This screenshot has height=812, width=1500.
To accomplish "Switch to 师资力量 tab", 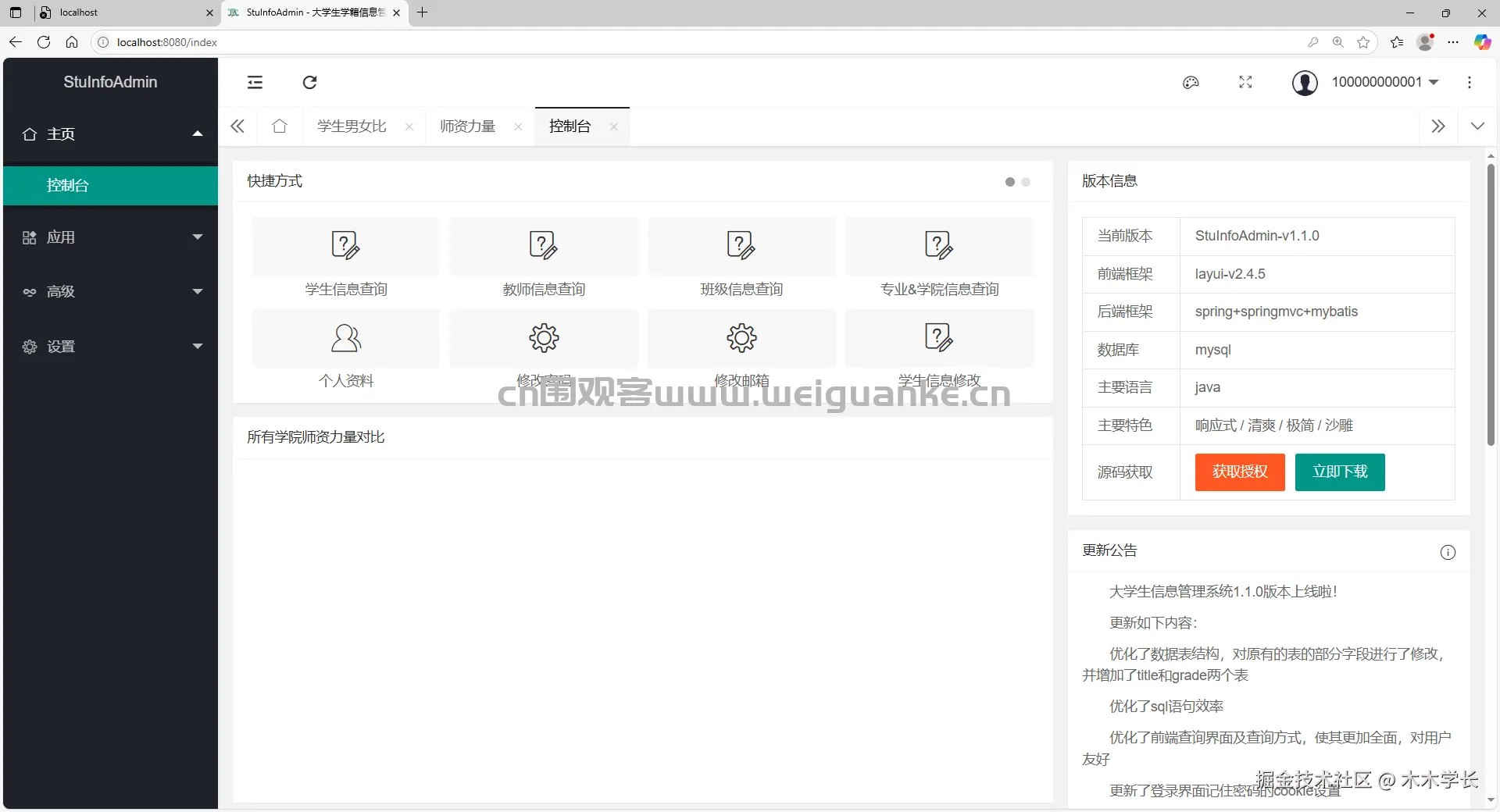I will point(466,126).
